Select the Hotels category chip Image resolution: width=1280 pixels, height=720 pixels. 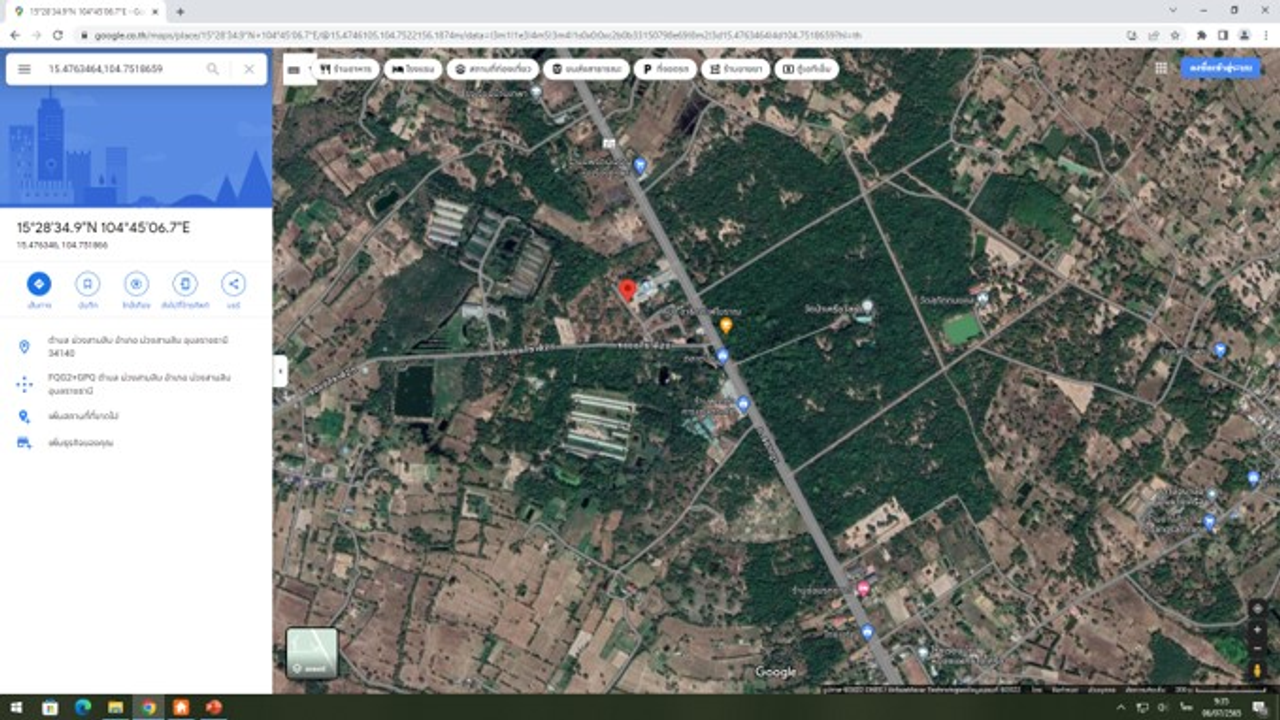point(413,69)
